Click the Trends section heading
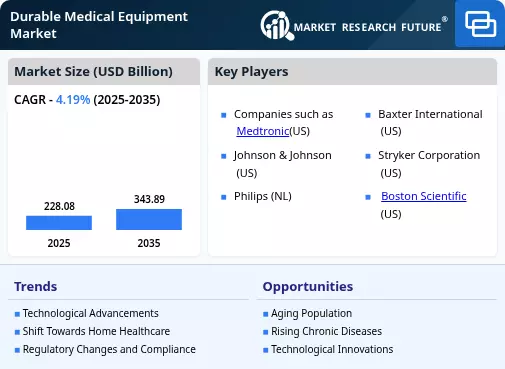Image resolution: width=505 pixels, height=369 pixels. coord(36,286)
